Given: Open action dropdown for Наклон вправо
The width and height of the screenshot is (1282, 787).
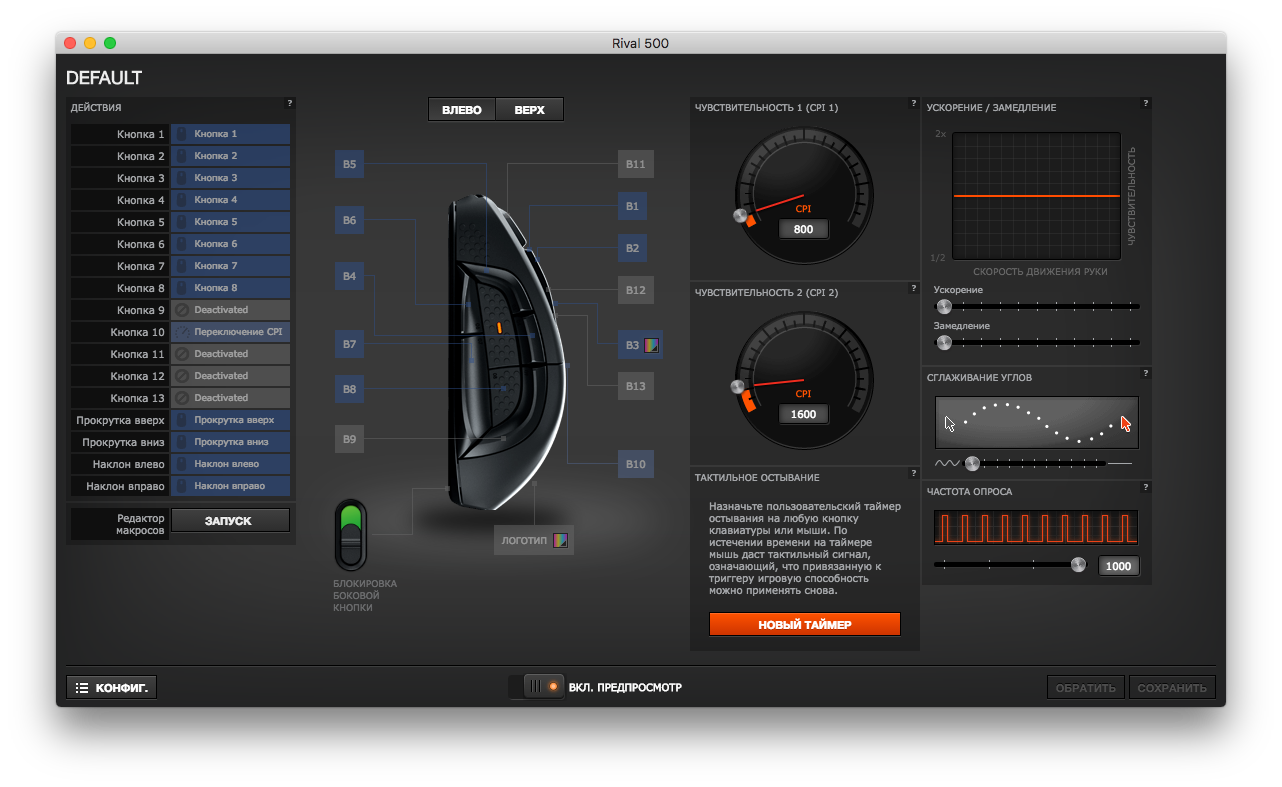Looking at the screenshot, I should [x=230, y=486].
